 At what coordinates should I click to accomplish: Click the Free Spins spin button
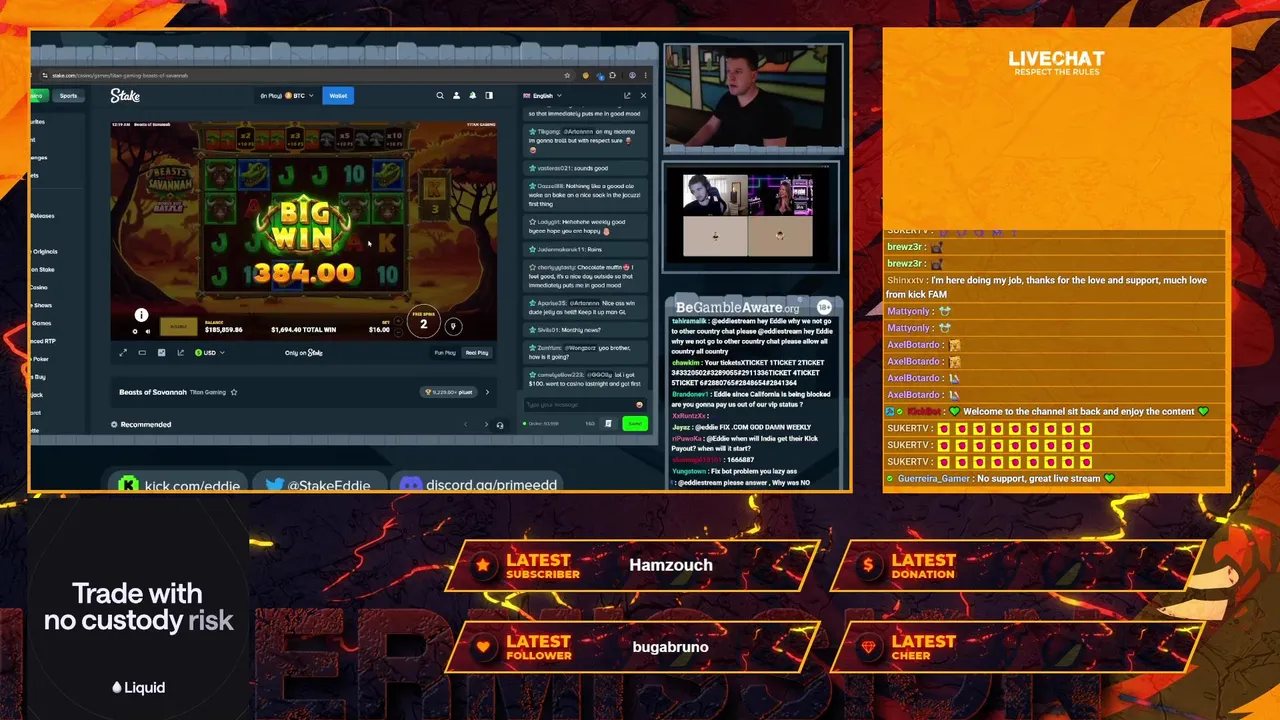tap(423, 323)
